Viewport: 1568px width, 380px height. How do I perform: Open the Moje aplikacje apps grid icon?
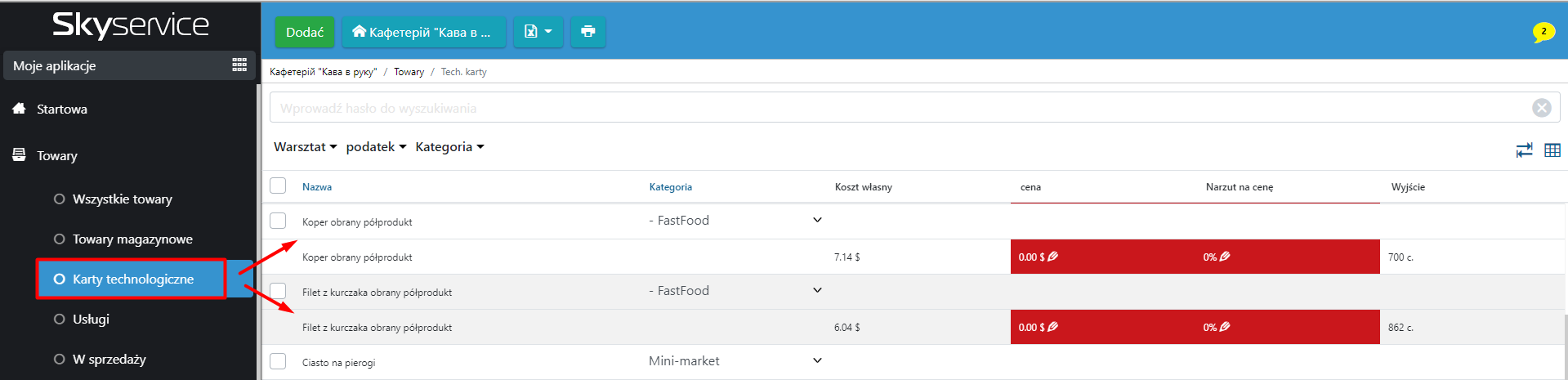[x=239, y=65]
